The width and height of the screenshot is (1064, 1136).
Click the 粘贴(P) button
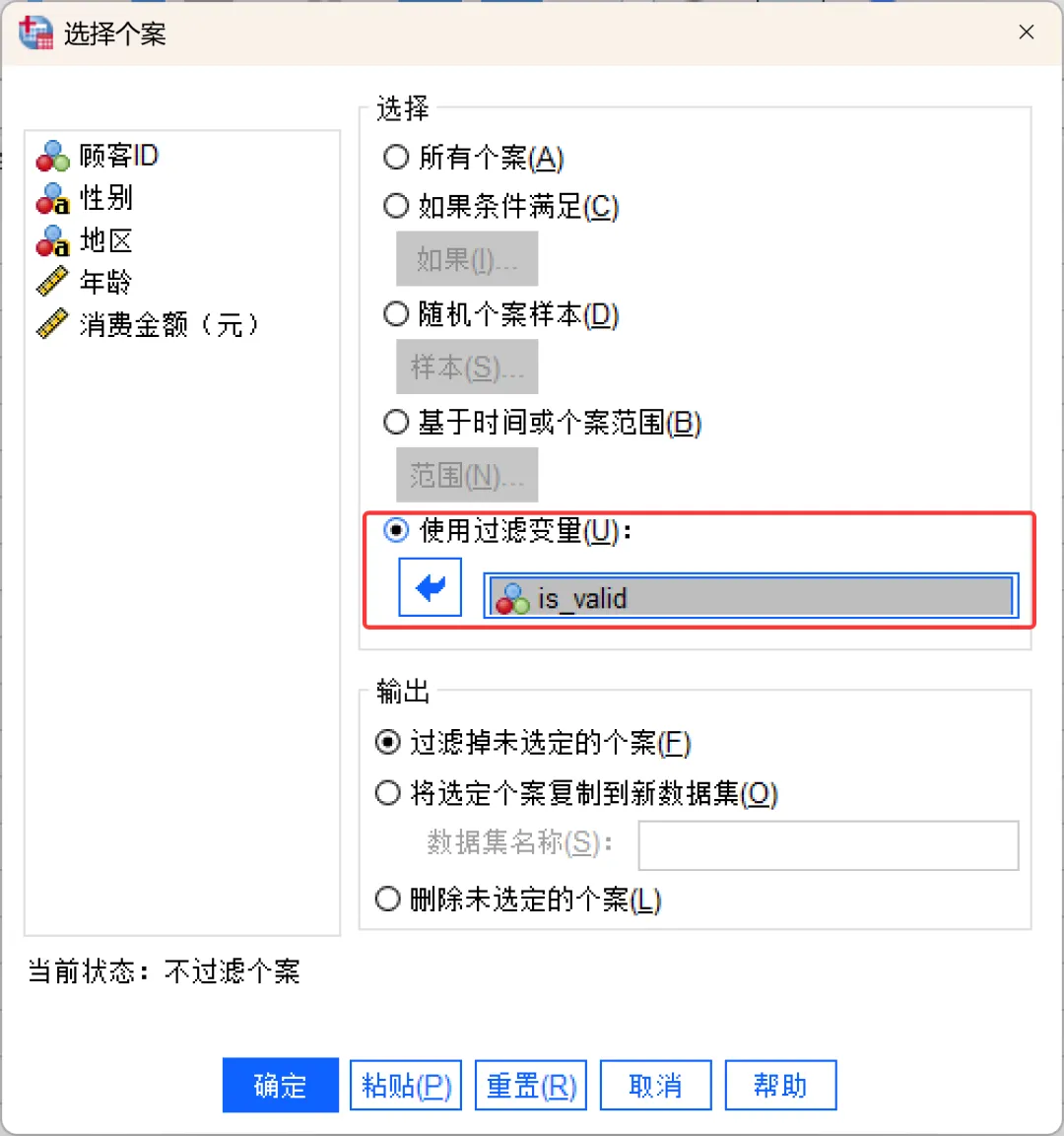tap(406, 1086)
